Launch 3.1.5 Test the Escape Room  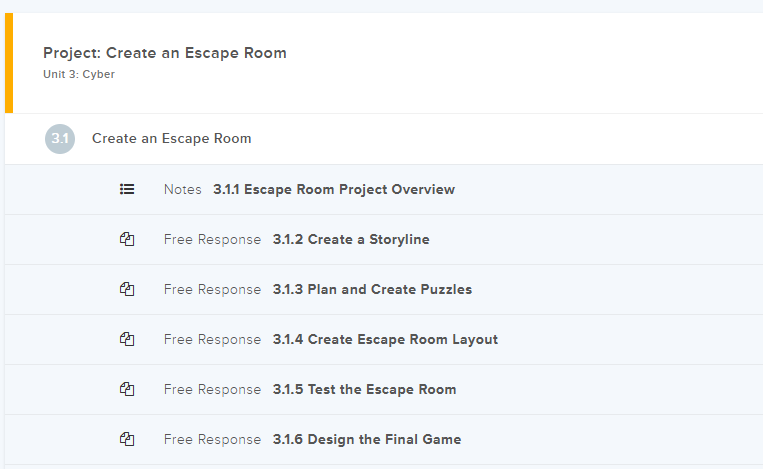pos(364,389)
